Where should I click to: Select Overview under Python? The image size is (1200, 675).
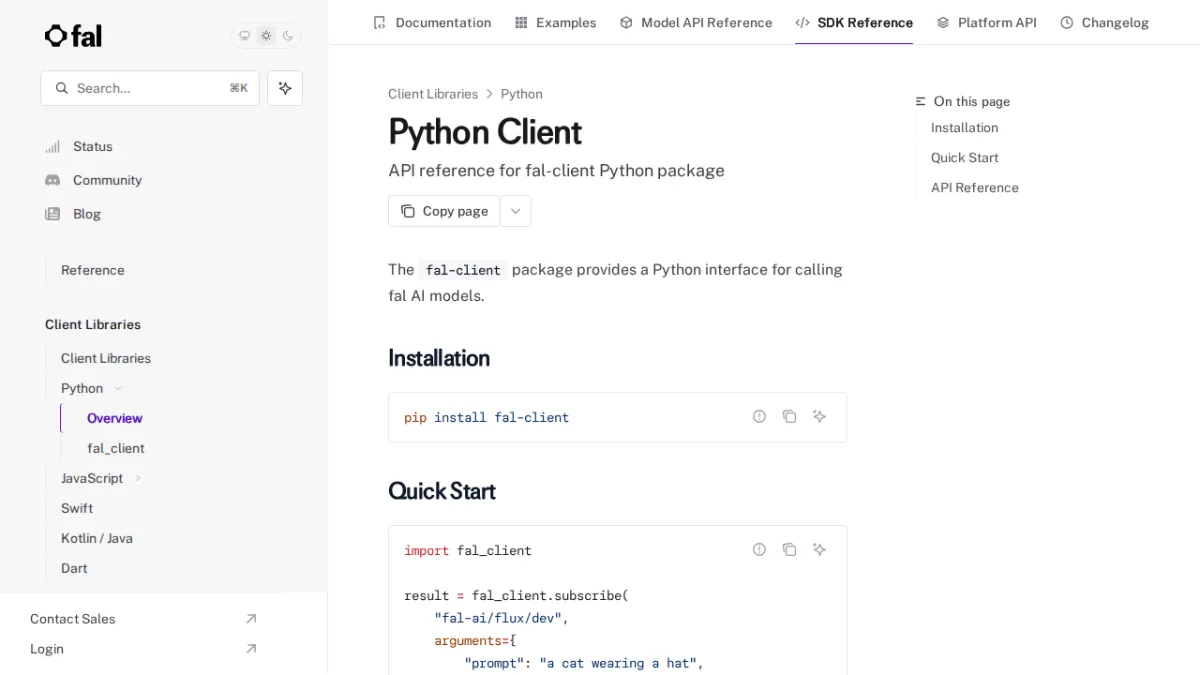[x=115, y=418]
